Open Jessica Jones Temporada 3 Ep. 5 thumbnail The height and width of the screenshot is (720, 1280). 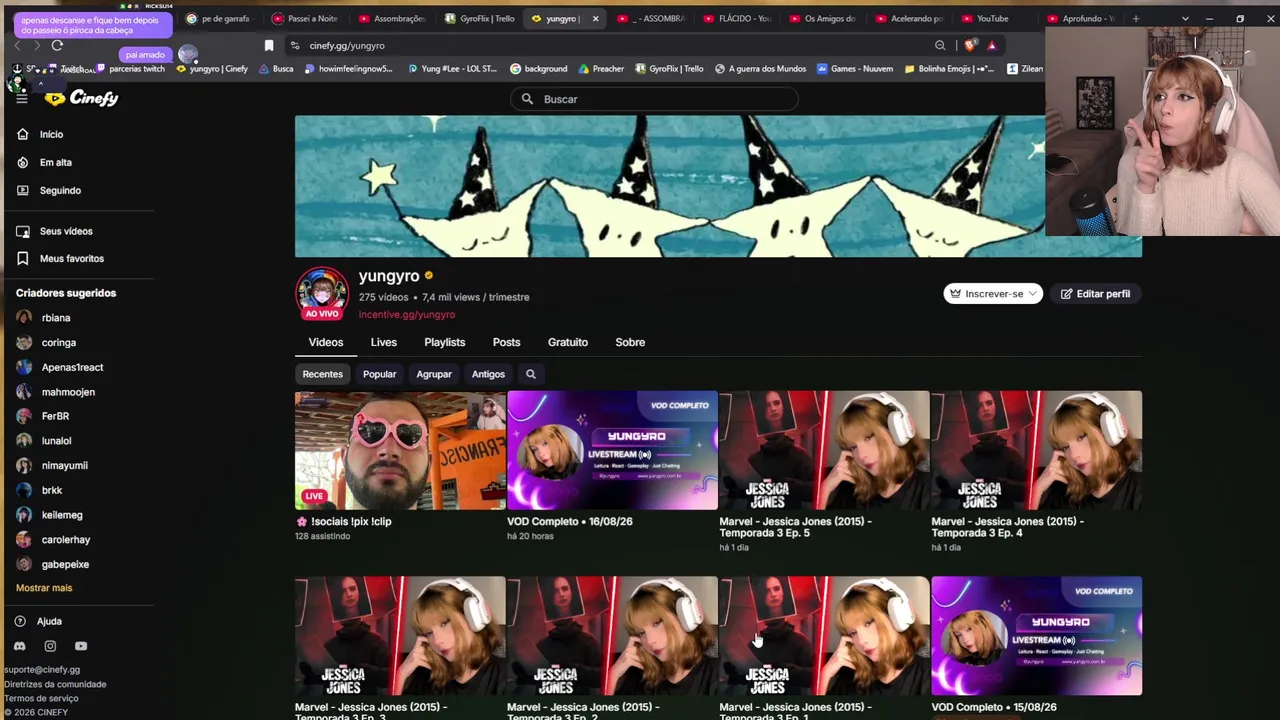(824, 450)
